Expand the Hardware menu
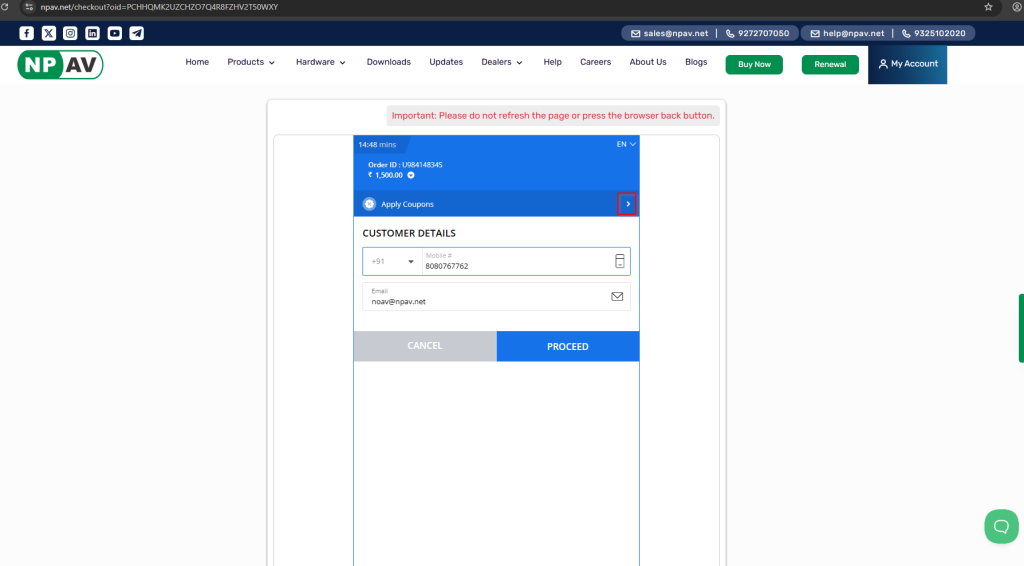This screenshot has width=1024, height=566. (320, 62)
